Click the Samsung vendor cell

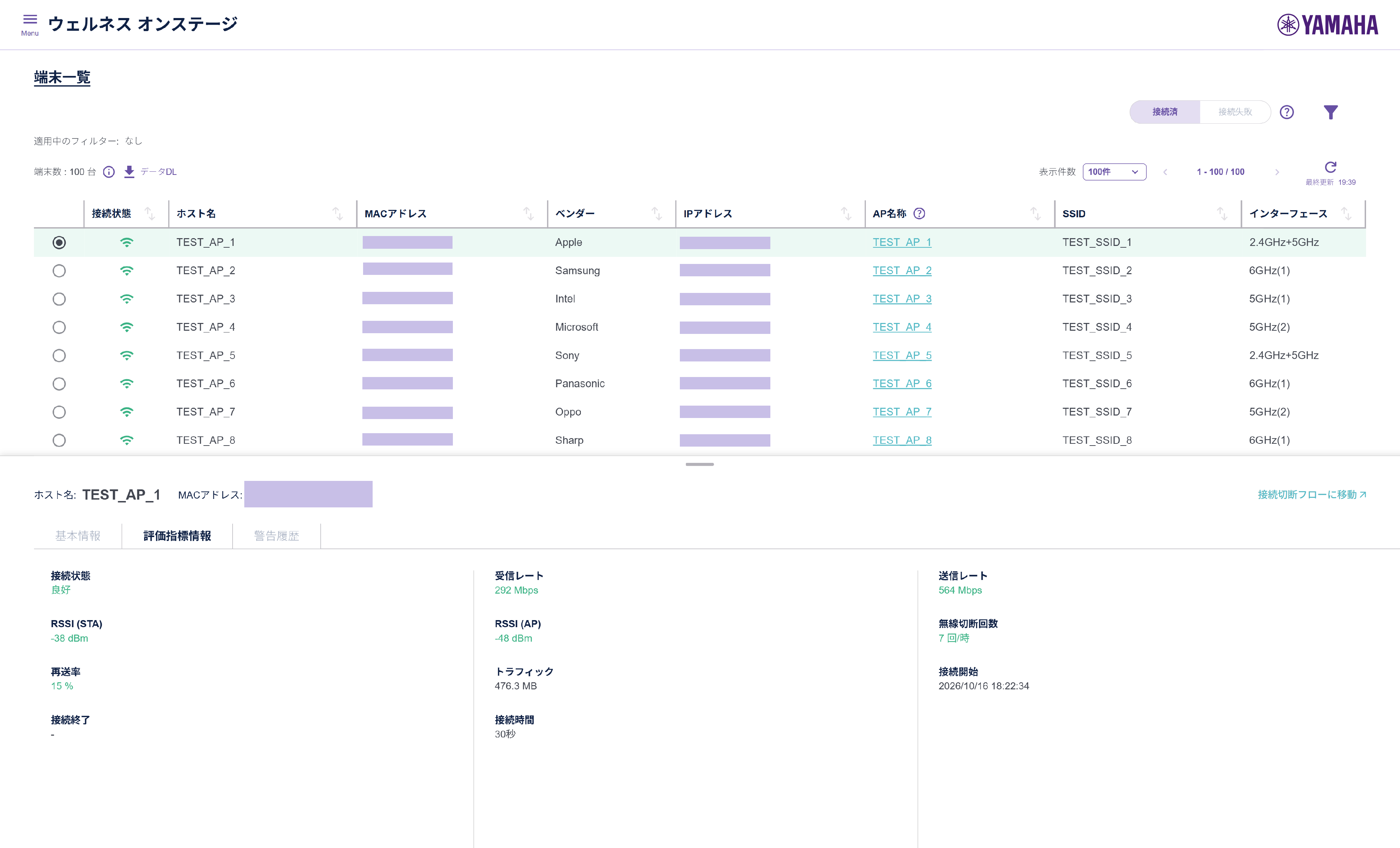[577, 271]
